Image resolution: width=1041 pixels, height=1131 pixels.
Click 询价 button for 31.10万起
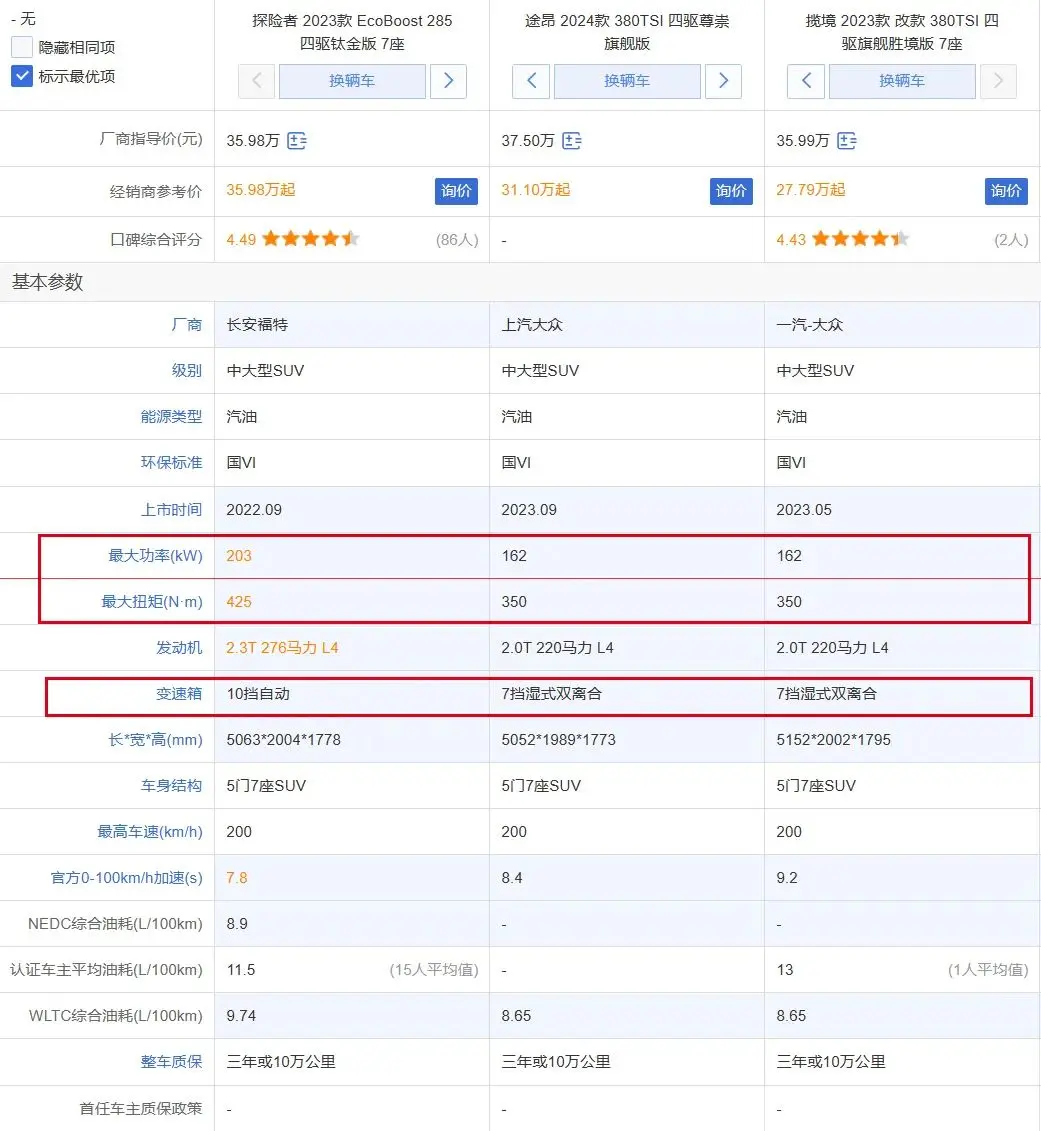click(x=731, y=191)
